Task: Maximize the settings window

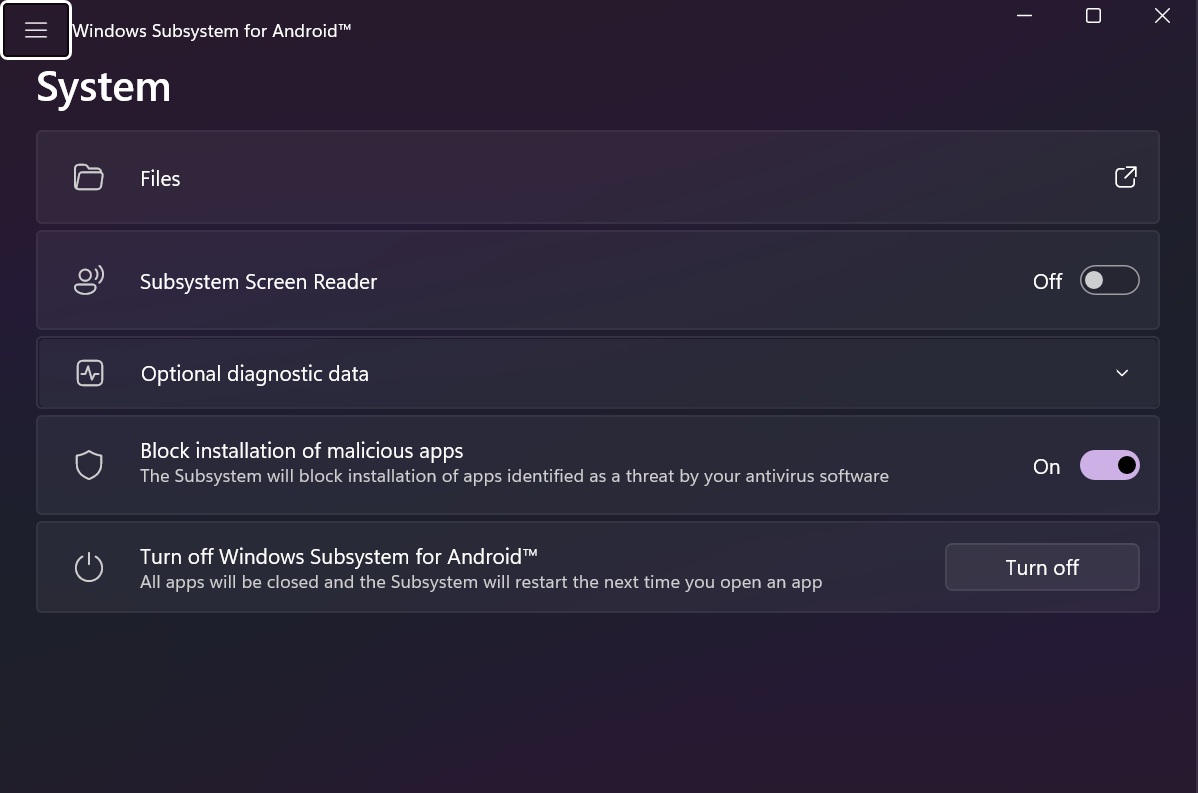Action: (1093, 16)
